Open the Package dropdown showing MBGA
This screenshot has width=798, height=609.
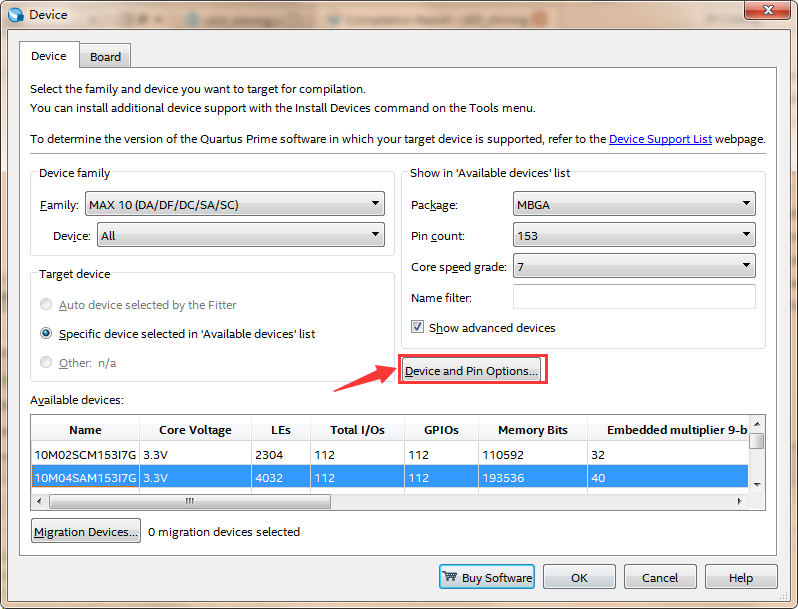click(634, 205)
